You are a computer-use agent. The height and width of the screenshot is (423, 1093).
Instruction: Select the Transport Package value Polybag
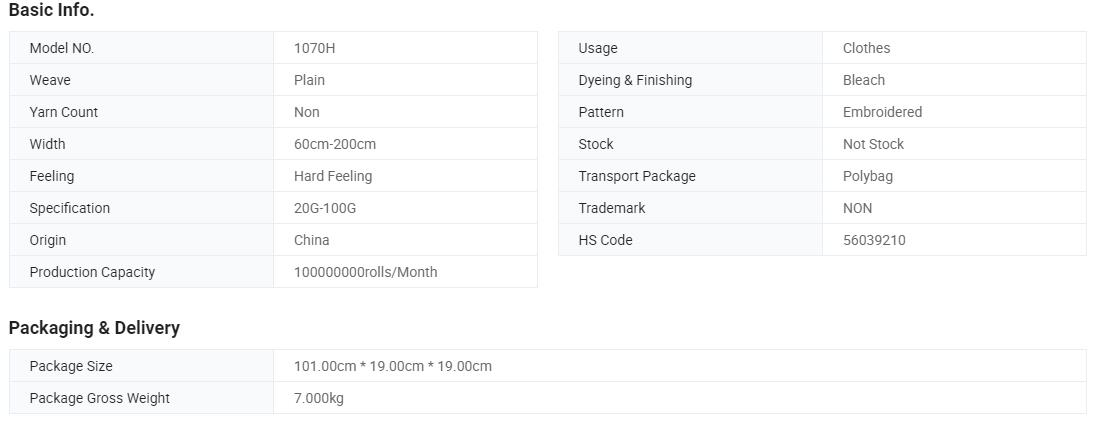868,176
